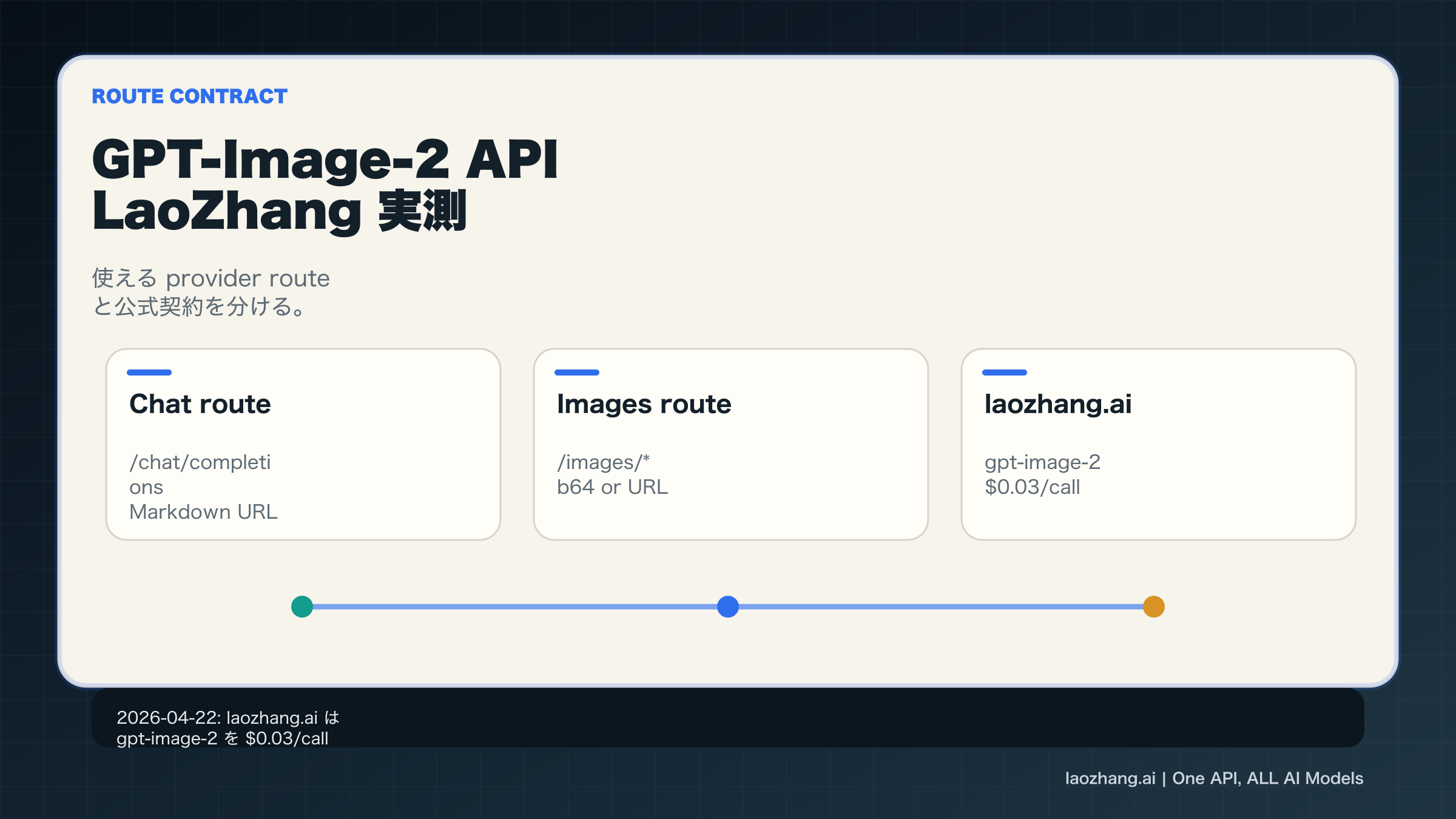This screenshot has height=819, width=1456.
Task: Click the green timeline marker dot
Action: point(302,606)
